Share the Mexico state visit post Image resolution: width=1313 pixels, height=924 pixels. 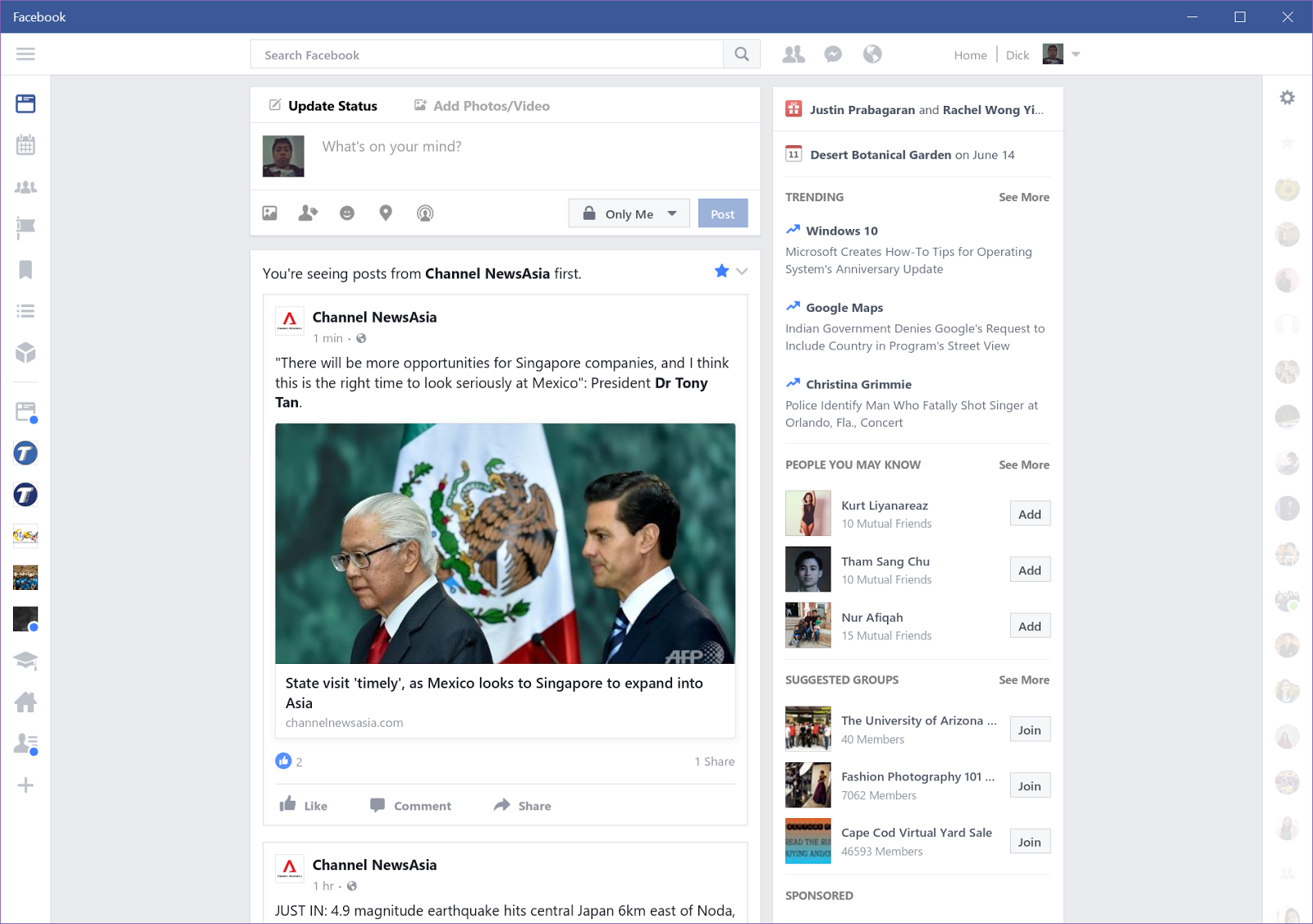pos(523,806)
